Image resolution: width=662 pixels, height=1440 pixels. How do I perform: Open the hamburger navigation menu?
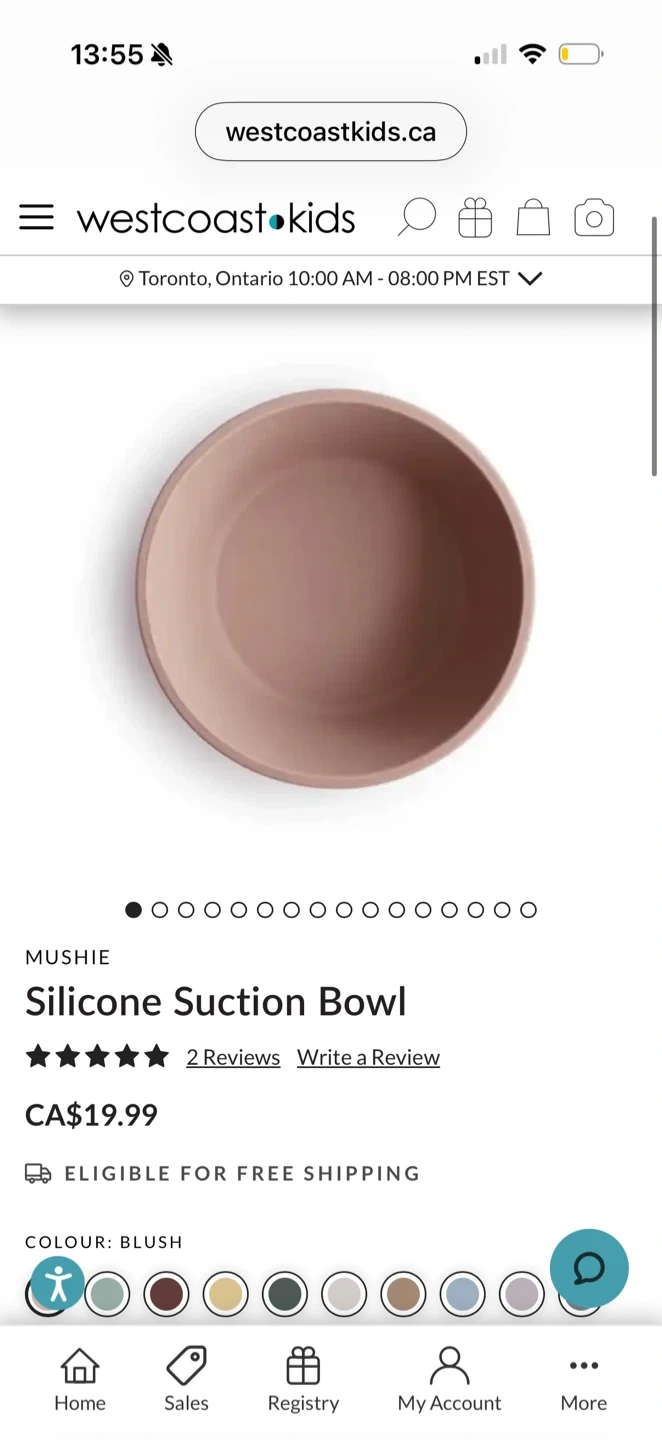(x=36, y=218)
